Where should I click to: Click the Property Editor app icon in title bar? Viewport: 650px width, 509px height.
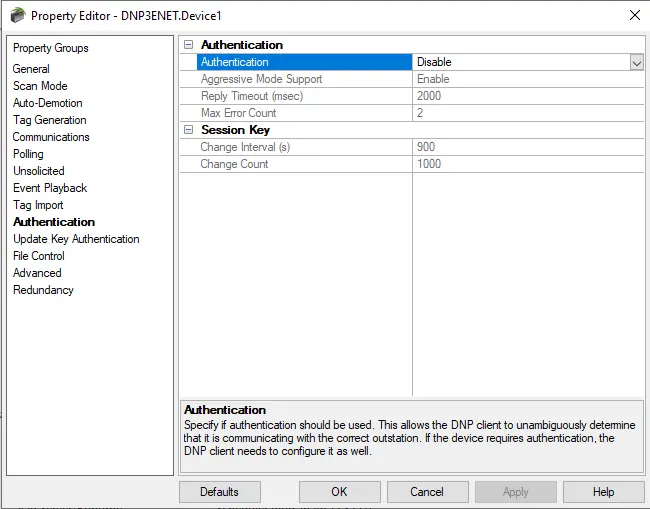18,15
